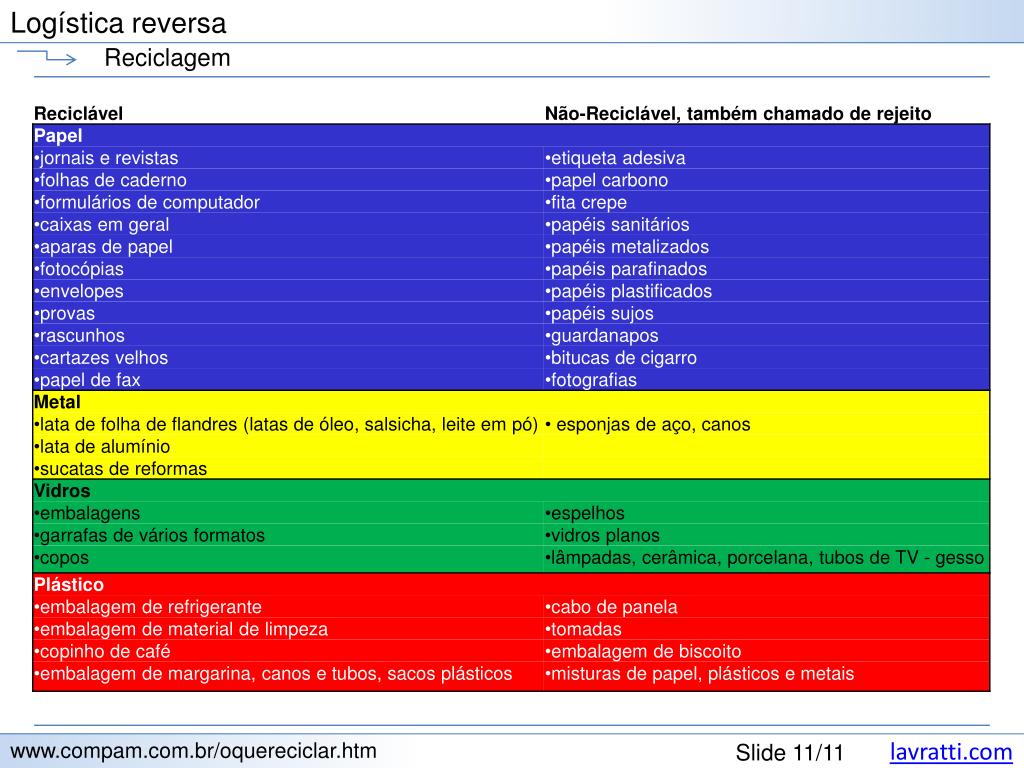Viewport: 1024px width, 768px height.
Task: Click the 'envelopes' entry
Action: (78, 291)
